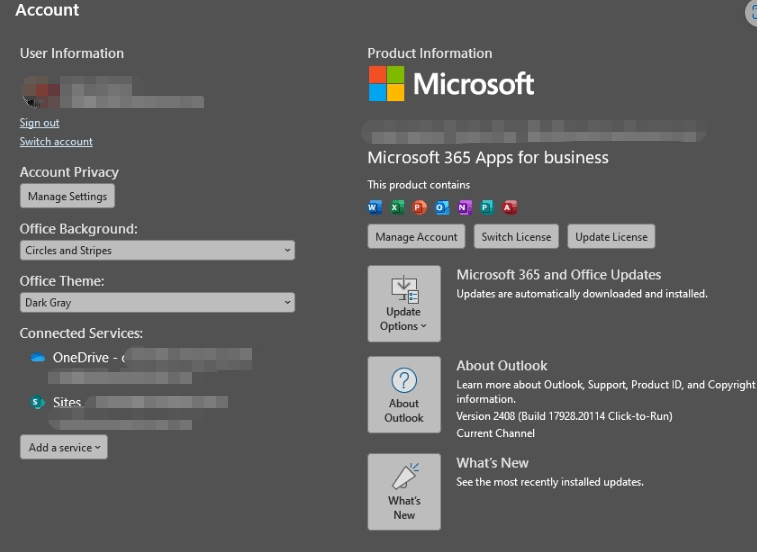The width and height of the screenshot is (757, 552).
Task: Click the Connected Services heading
Action: coord(81,333)
